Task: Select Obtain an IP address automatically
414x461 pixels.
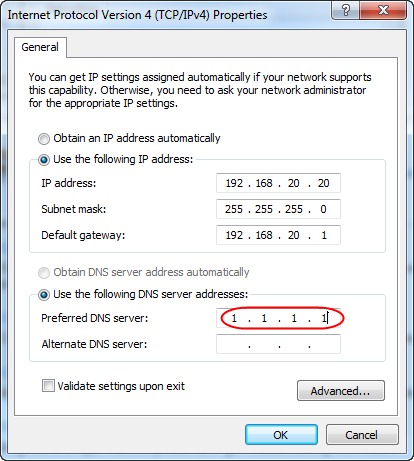Action: (44, 139)
